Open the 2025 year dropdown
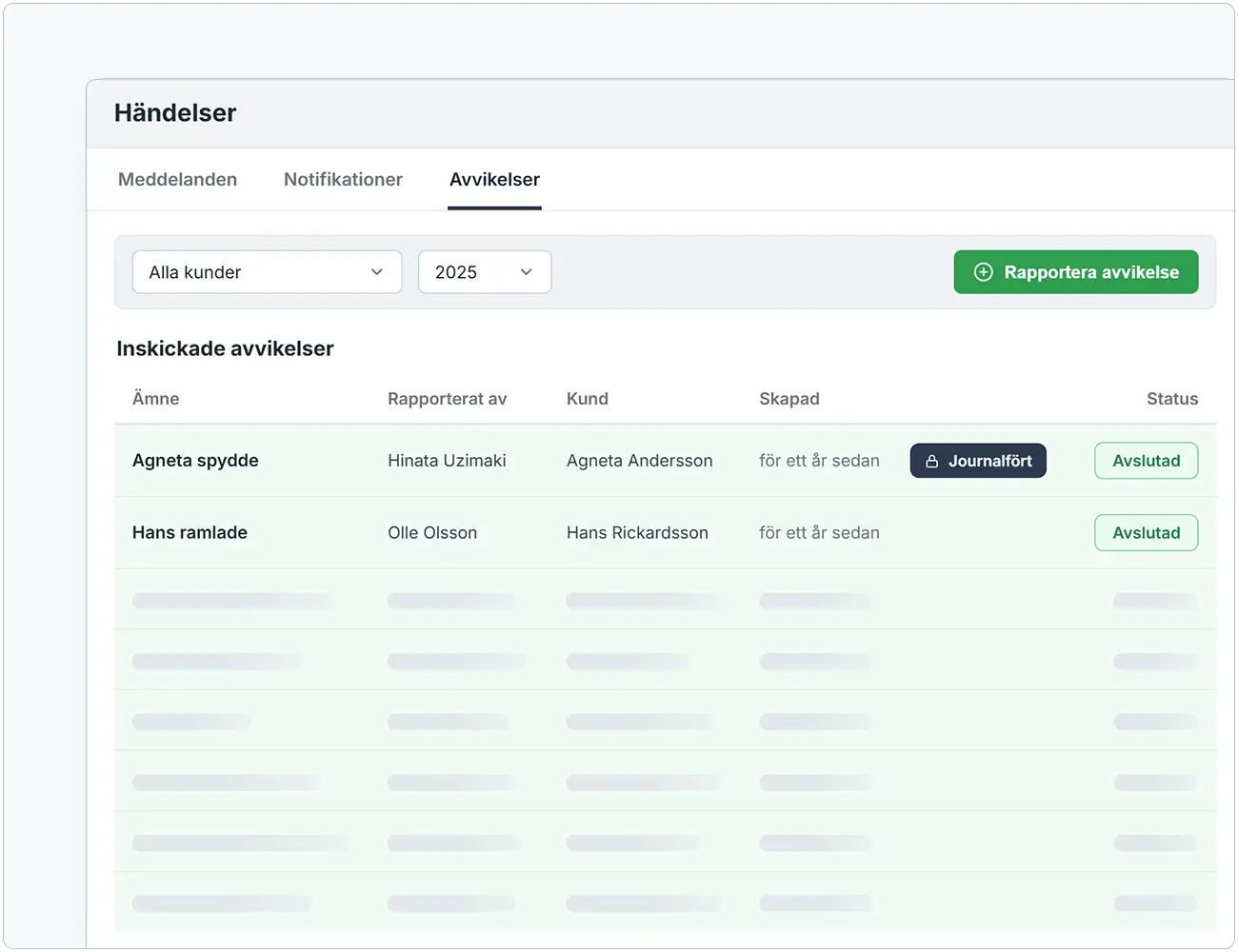This screenshot has height=952, width=1238. pyautogui.click(x=485, y=272)
